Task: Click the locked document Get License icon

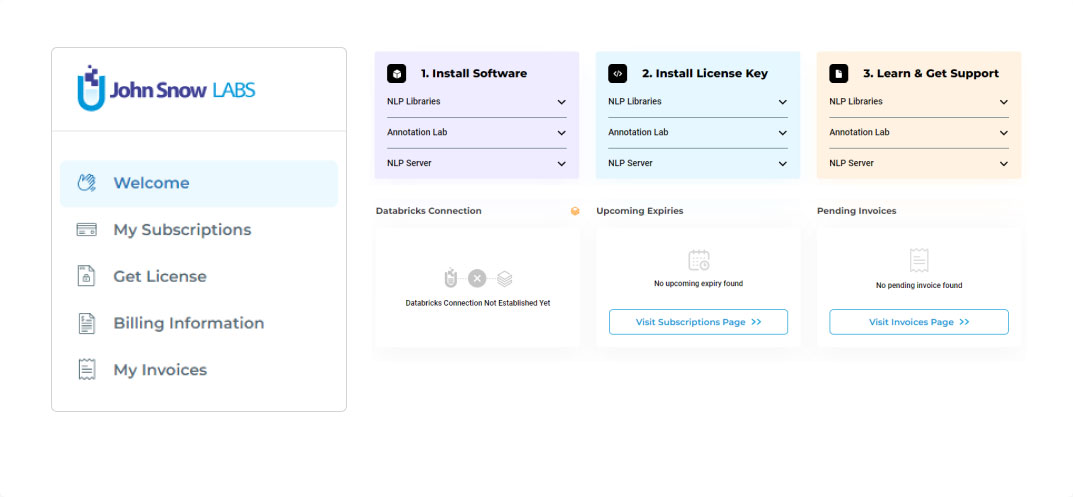Action: pos(86,276)
